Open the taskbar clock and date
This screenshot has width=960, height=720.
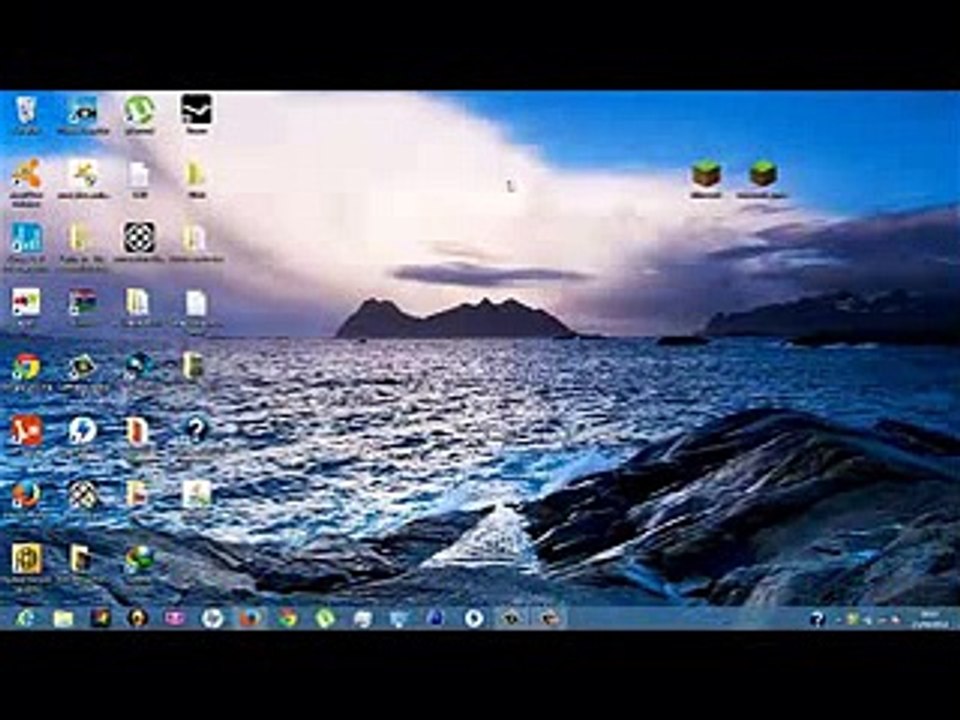click(x=930, y=618)
